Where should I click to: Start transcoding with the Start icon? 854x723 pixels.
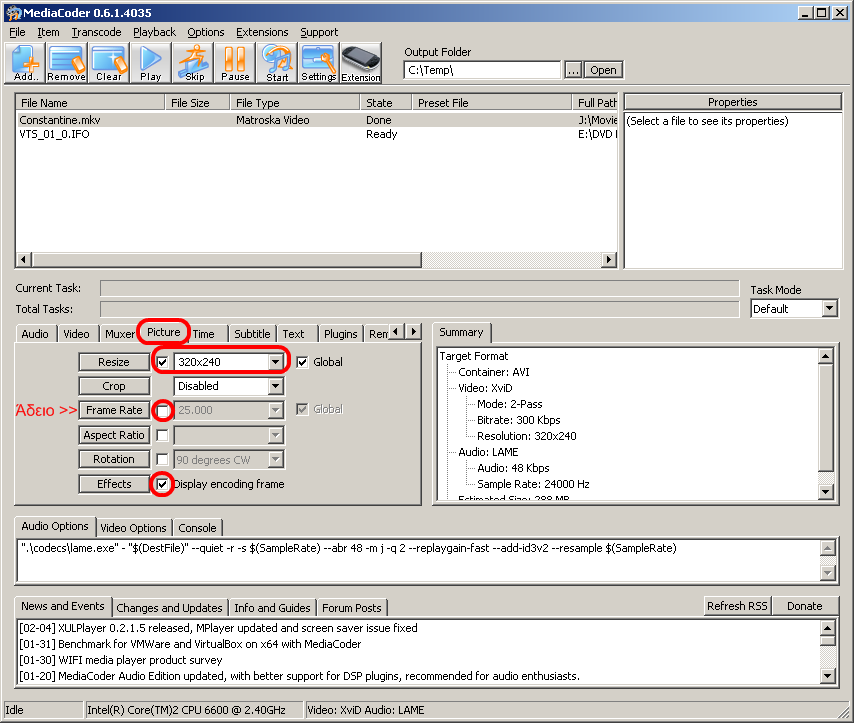277,63
